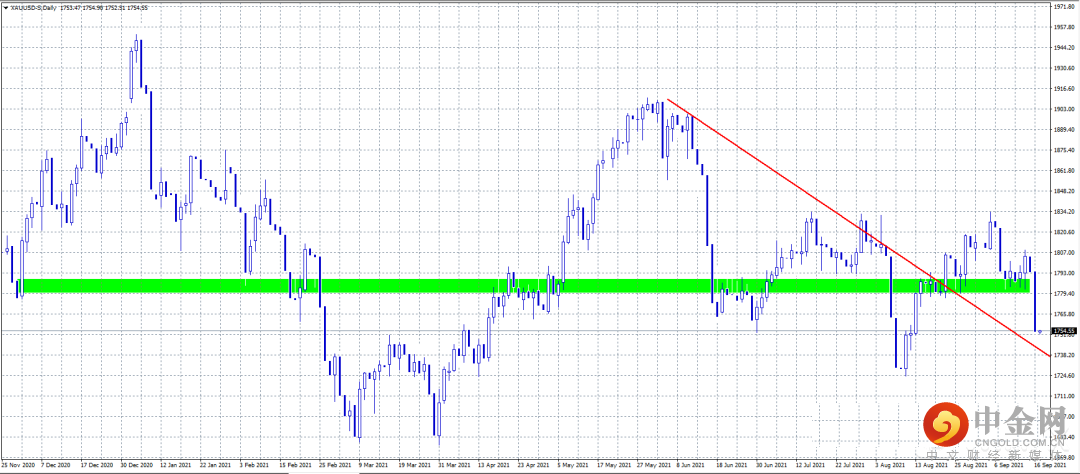
Task: Select the green horizontal support zone rectangle
Action: pyautogui.click(x=523, y=285)
